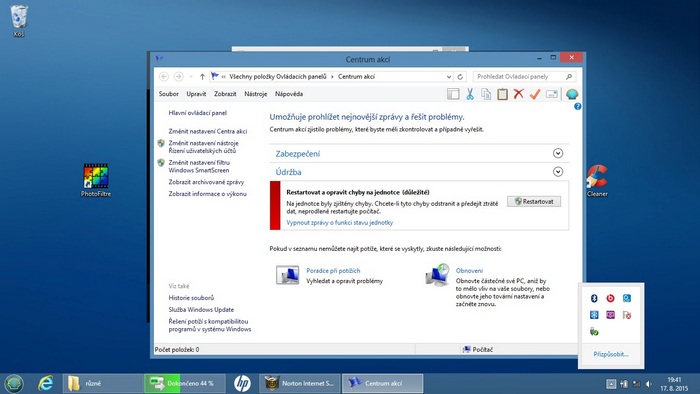Open help via the blue question mark icon
This screenshot has height=394, width=700.
pos(578,106)
